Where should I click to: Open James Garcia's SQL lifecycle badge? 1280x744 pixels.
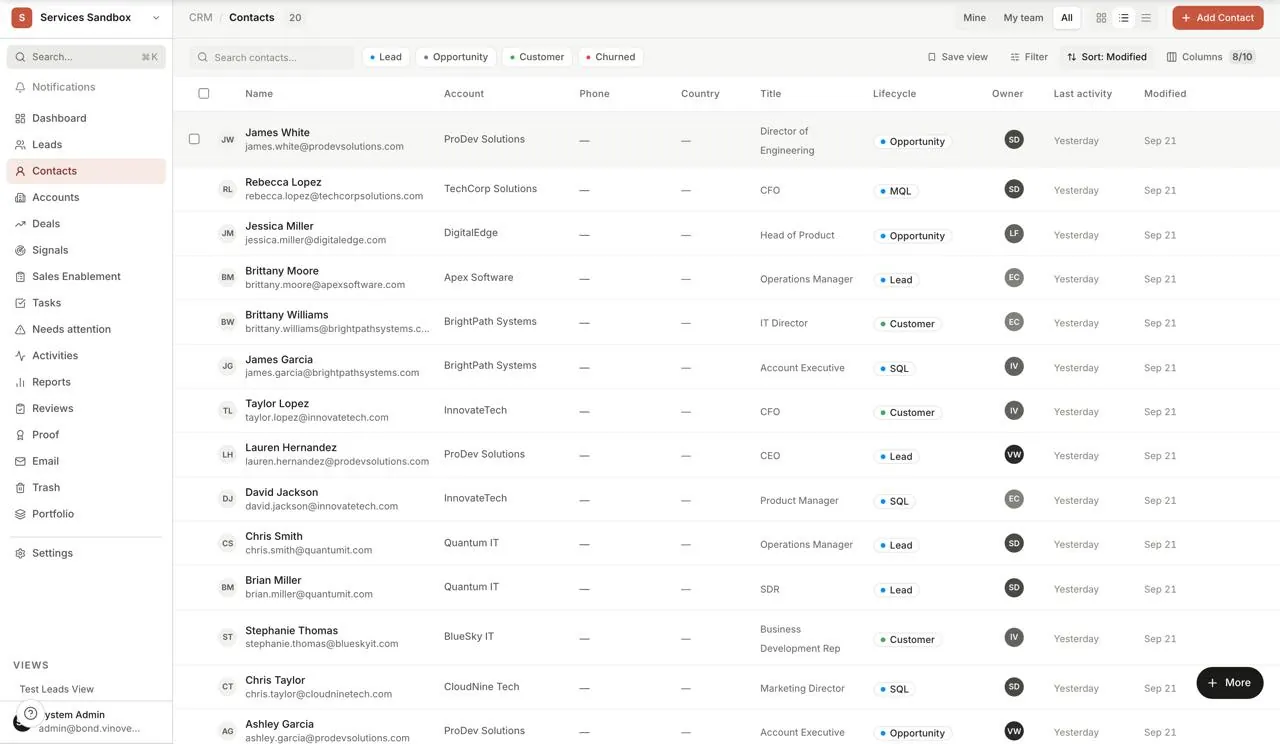(894, 368)
